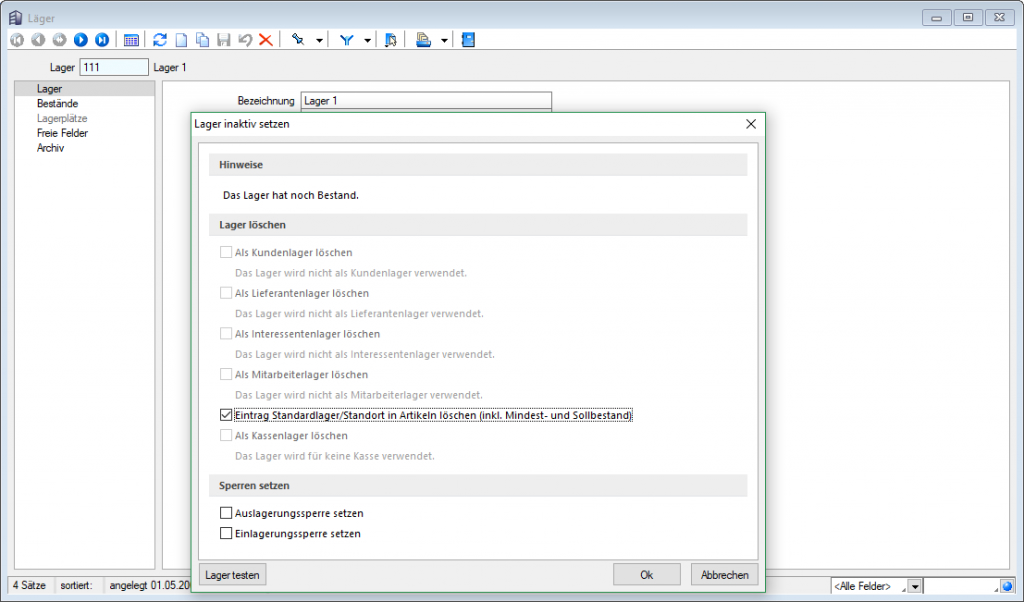The image size is (1024, 602).
Task: Close the Lager inaktiv setzen dialog
Action: (751, 124)
